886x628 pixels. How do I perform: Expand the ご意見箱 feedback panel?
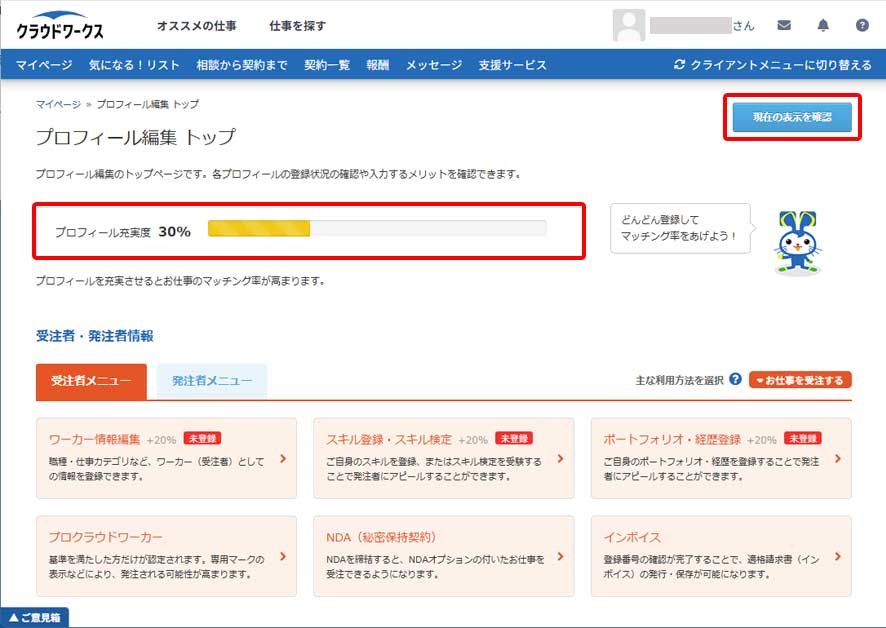[34, 618]
